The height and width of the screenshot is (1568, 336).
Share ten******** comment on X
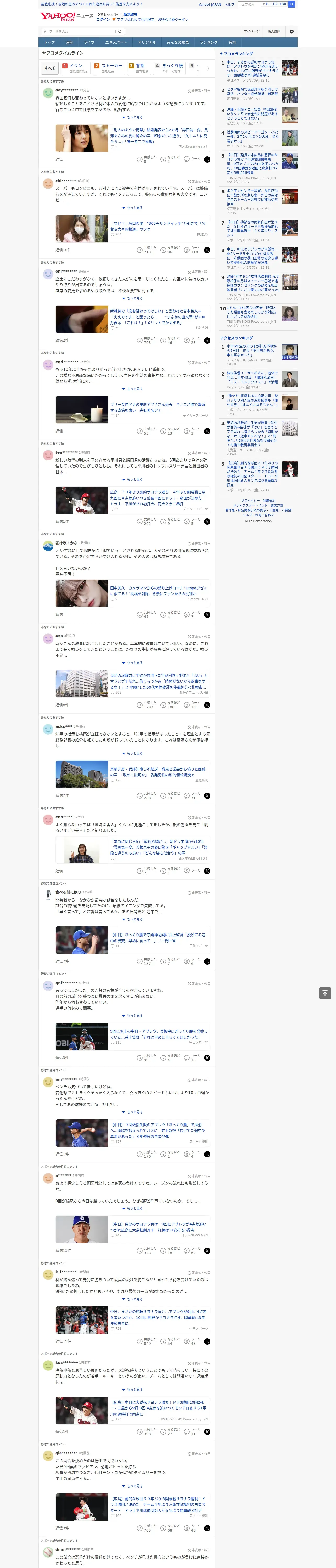tap(207, 522)
